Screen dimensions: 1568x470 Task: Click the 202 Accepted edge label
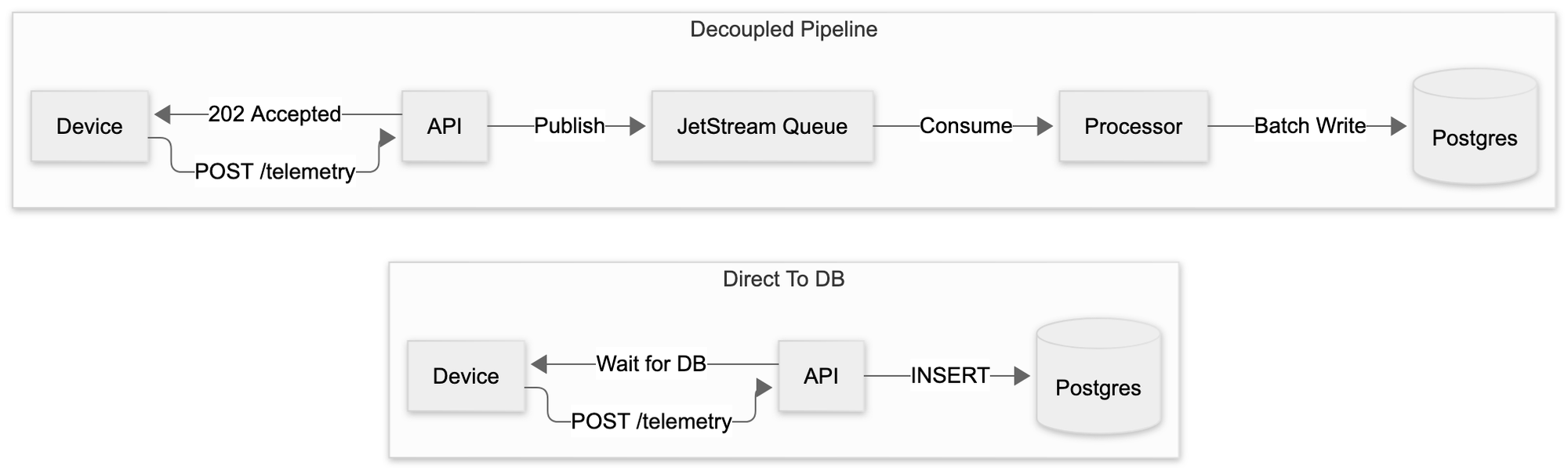tap(274, 114)
